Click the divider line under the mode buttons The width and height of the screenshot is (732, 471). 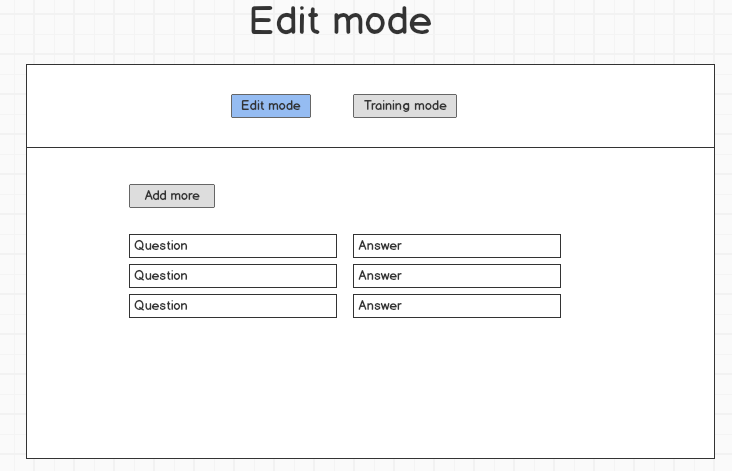(370, 148)
